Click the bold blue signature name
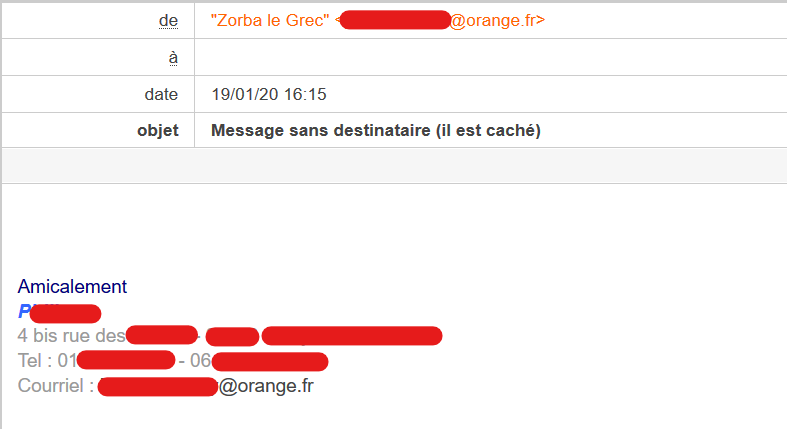The image size is (787, 429). (60, 312)
